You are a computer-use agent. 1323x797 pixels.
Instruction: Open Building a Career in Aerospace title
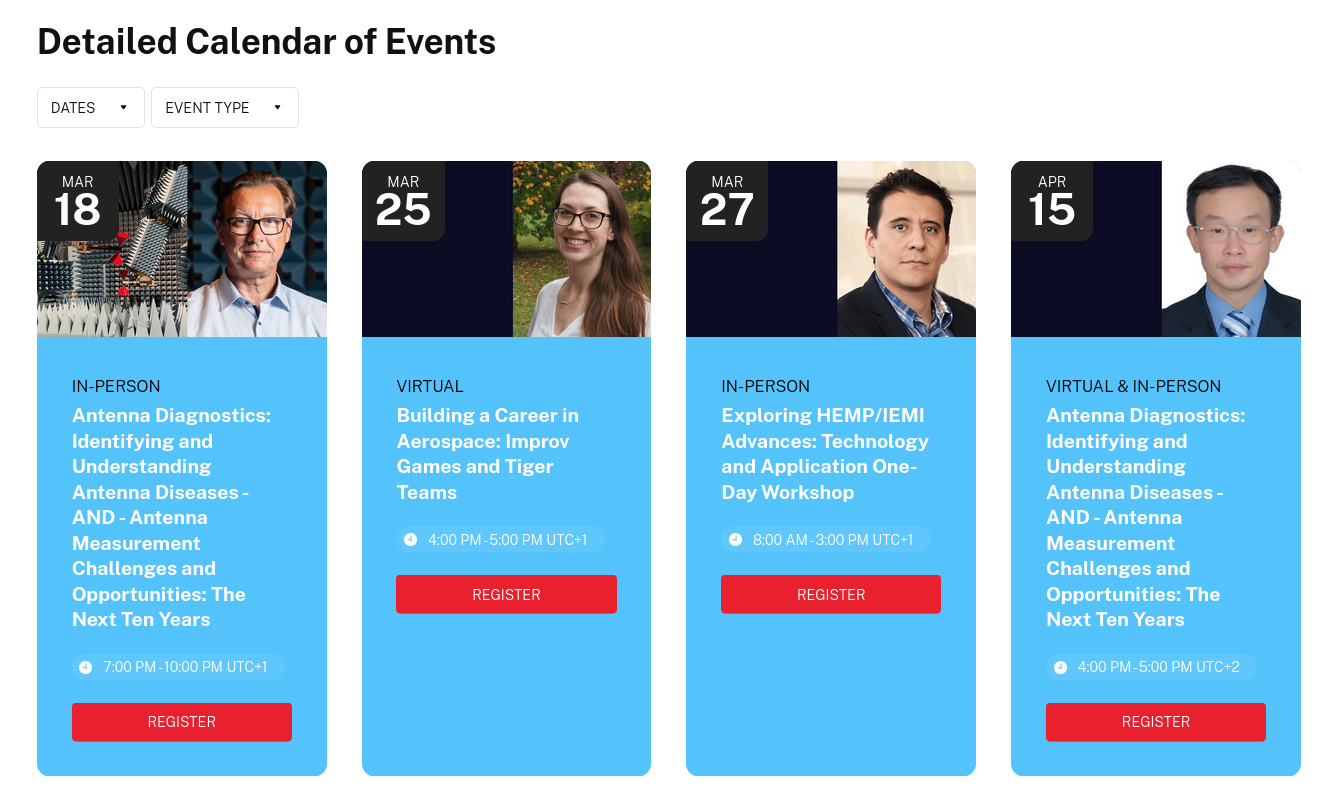487,454
